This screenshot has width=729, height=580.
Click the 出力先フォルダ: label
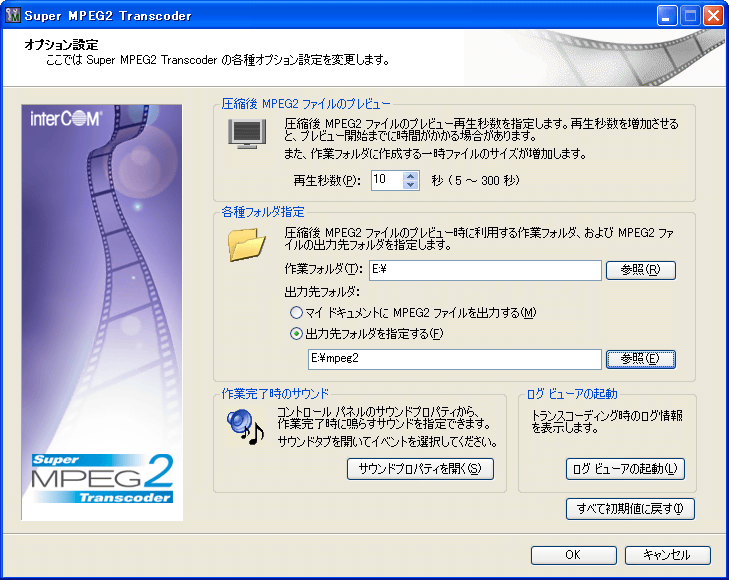click(322, 292)
